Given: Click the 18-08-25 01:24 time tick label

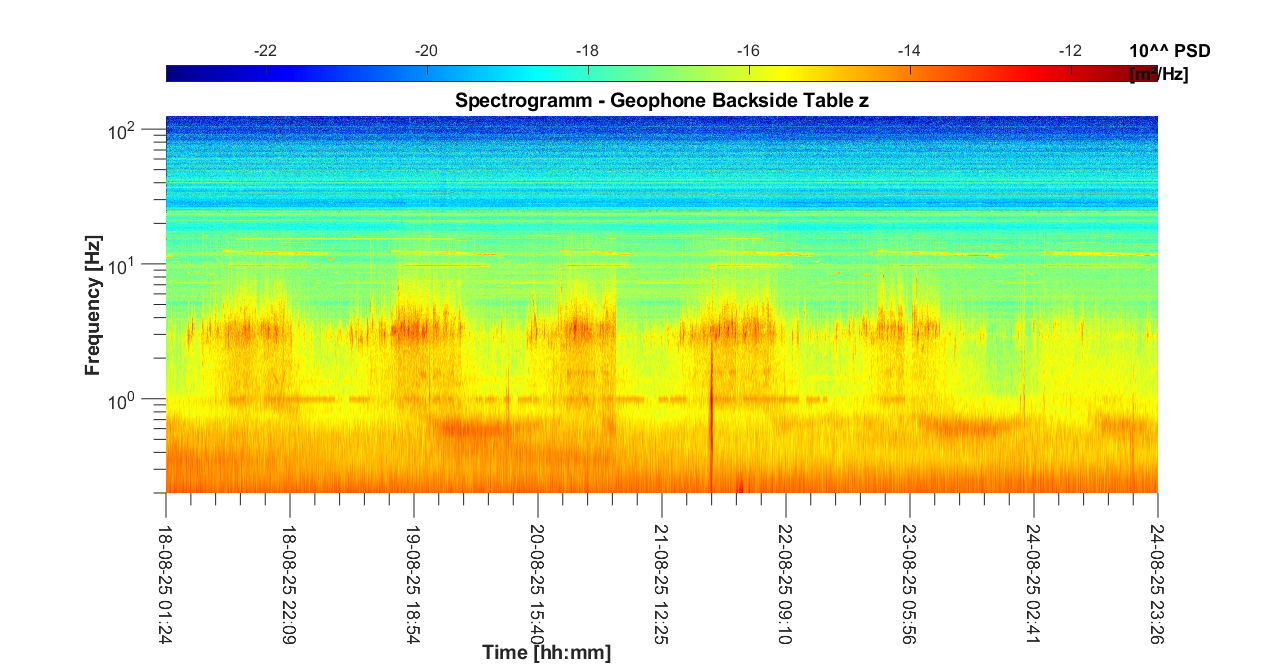Looking at the screenshot, I should (x=166, y=571).
